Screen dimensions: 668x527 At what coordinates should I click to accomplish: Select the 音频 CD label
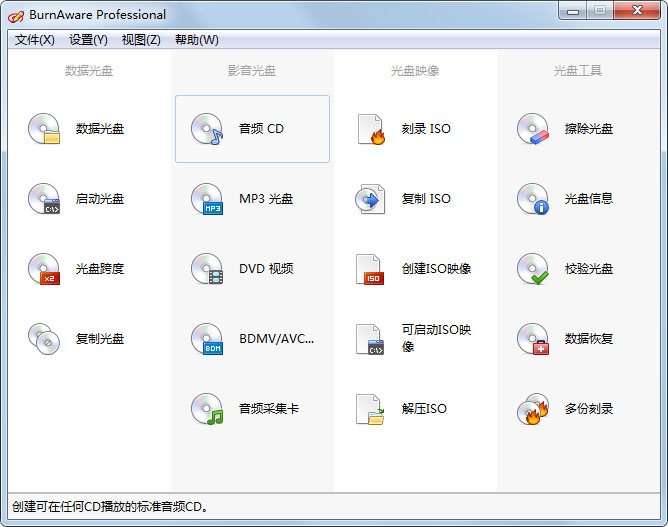pyautogui.click(x=261, y=129)
